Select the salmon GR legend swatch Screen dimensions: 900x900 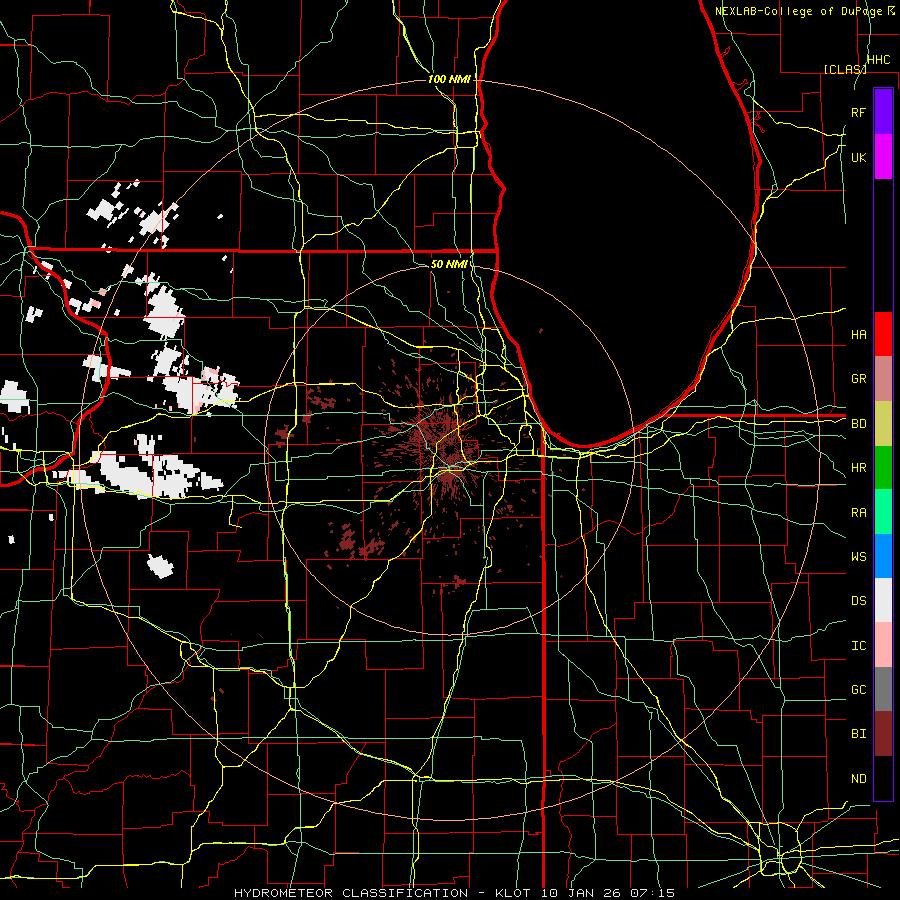(883, 378)
